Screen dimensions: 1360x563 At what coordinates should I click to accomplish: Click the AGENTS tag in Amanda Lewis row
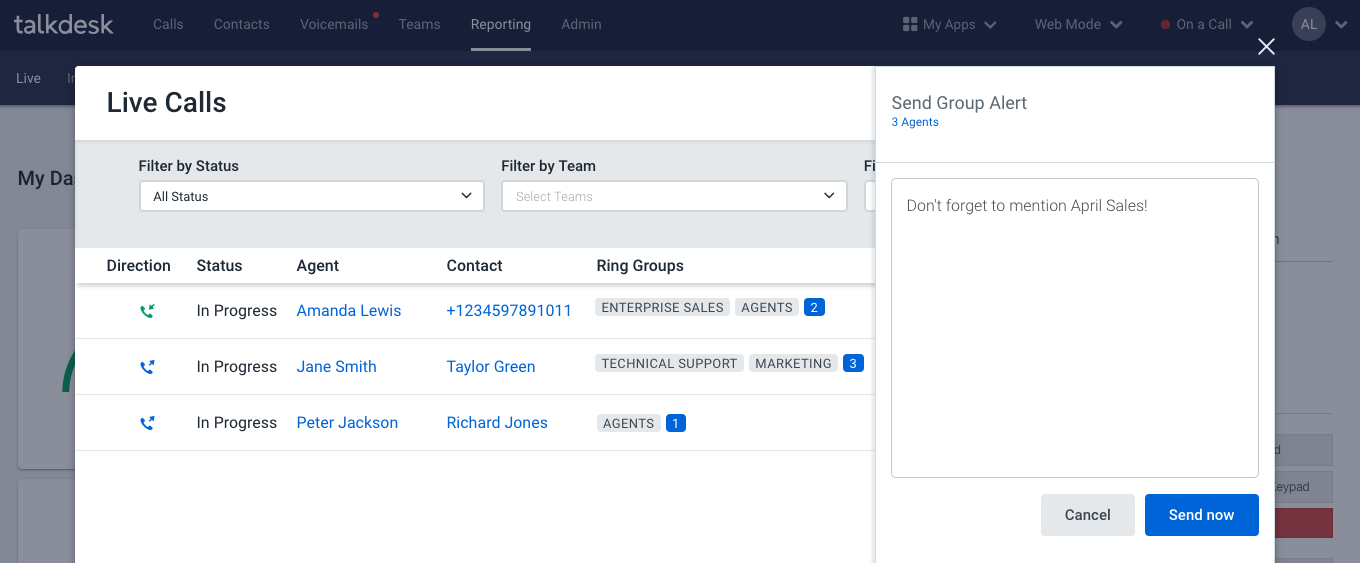click(x=767, y=307)
